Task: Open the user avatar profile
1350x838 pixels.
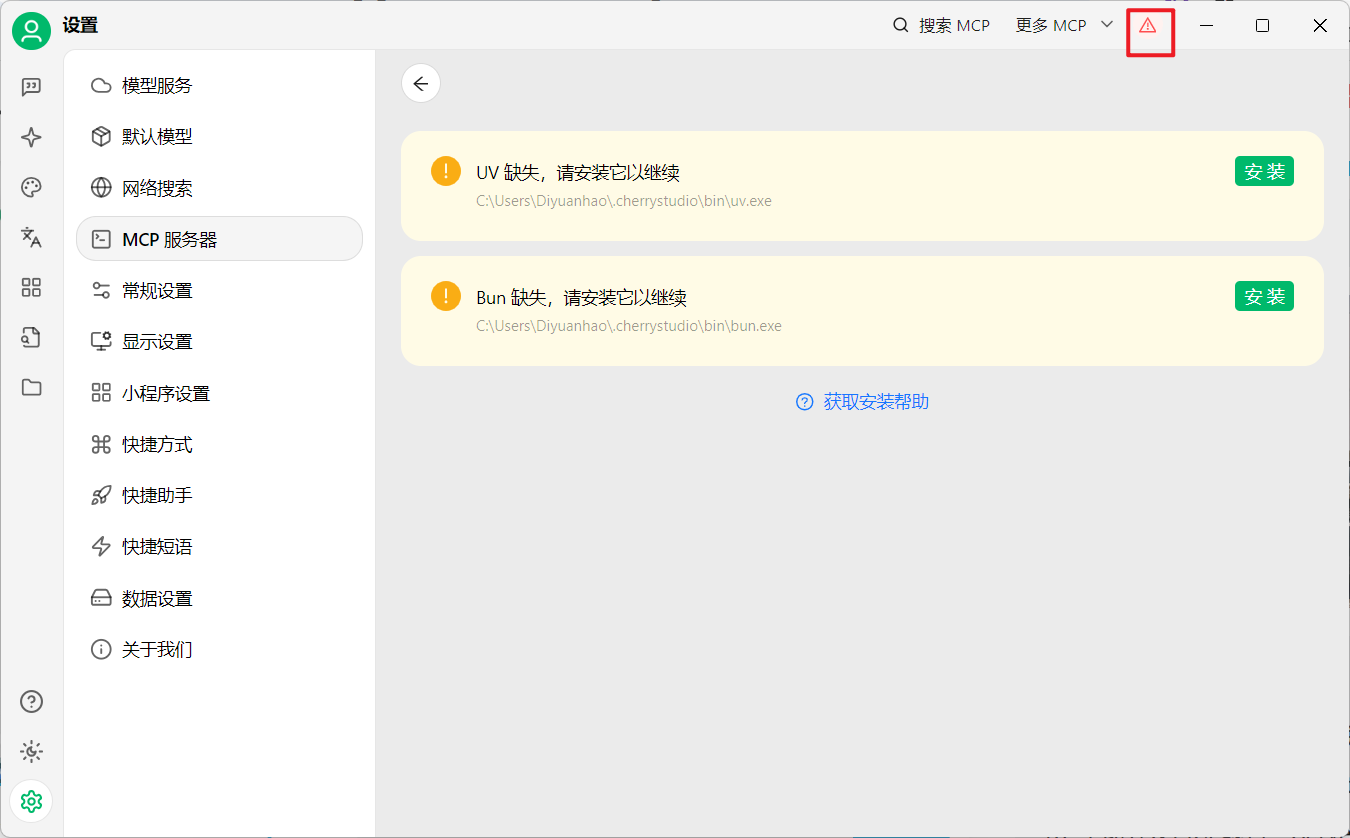Action: tap(31, 31)
